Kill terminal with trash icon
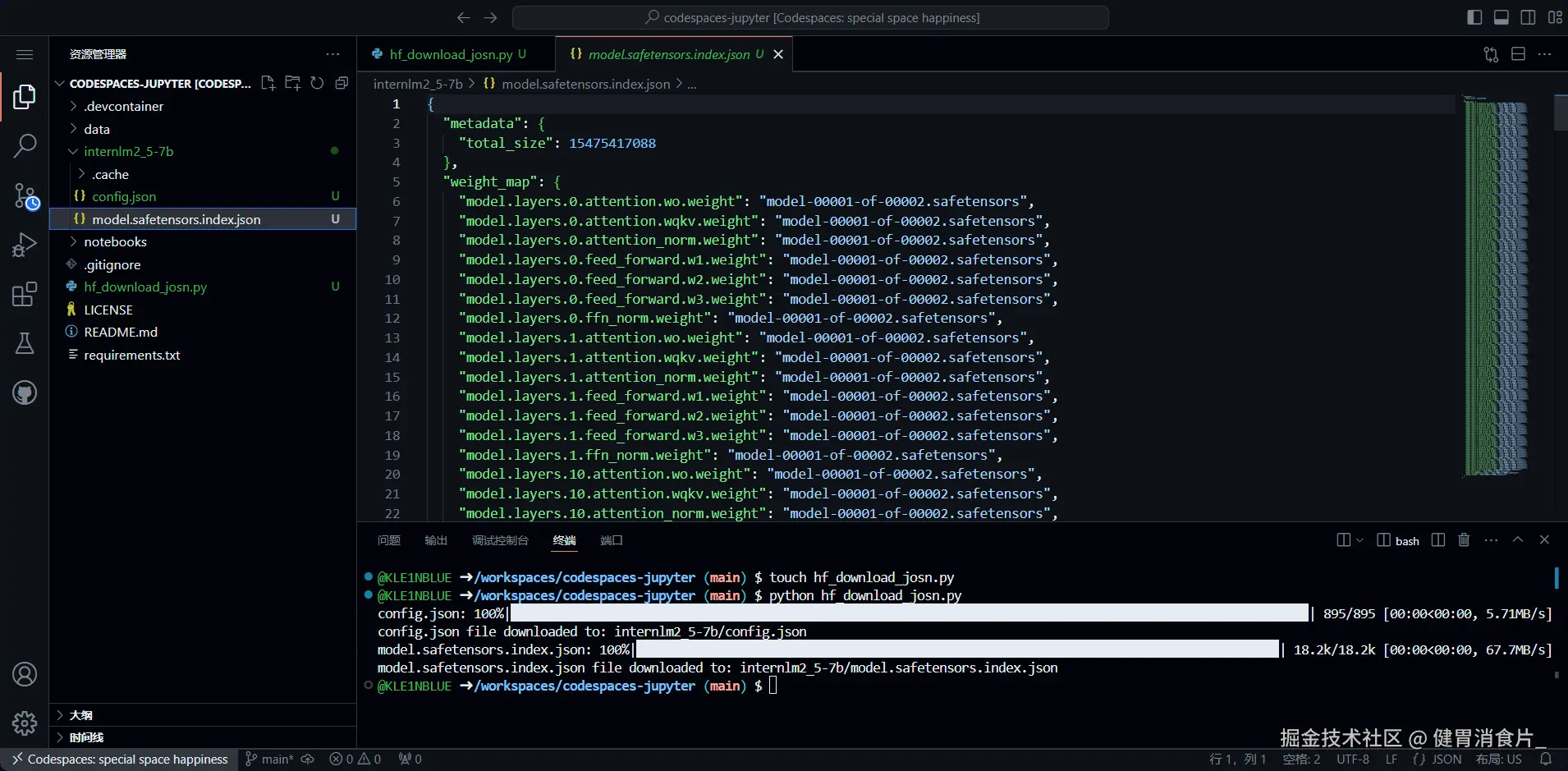 pyautogui.click(x=1464, y=539)
